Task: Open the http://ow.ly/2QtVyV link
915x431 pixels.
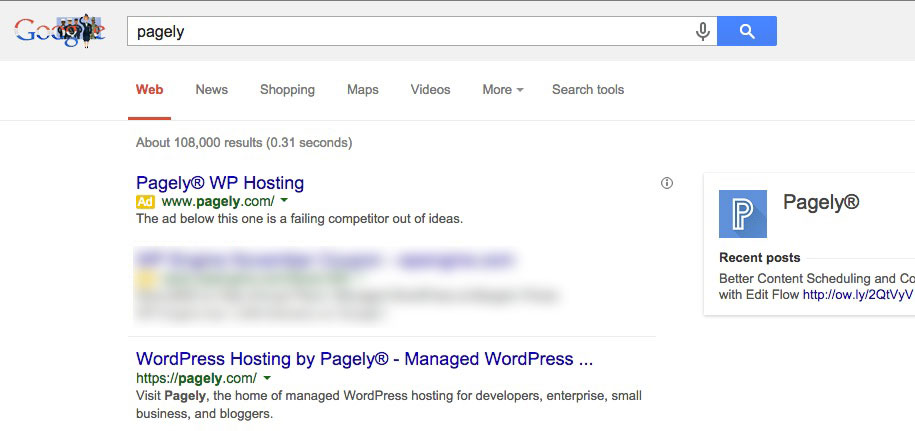Action: click(x=858, y=295)
